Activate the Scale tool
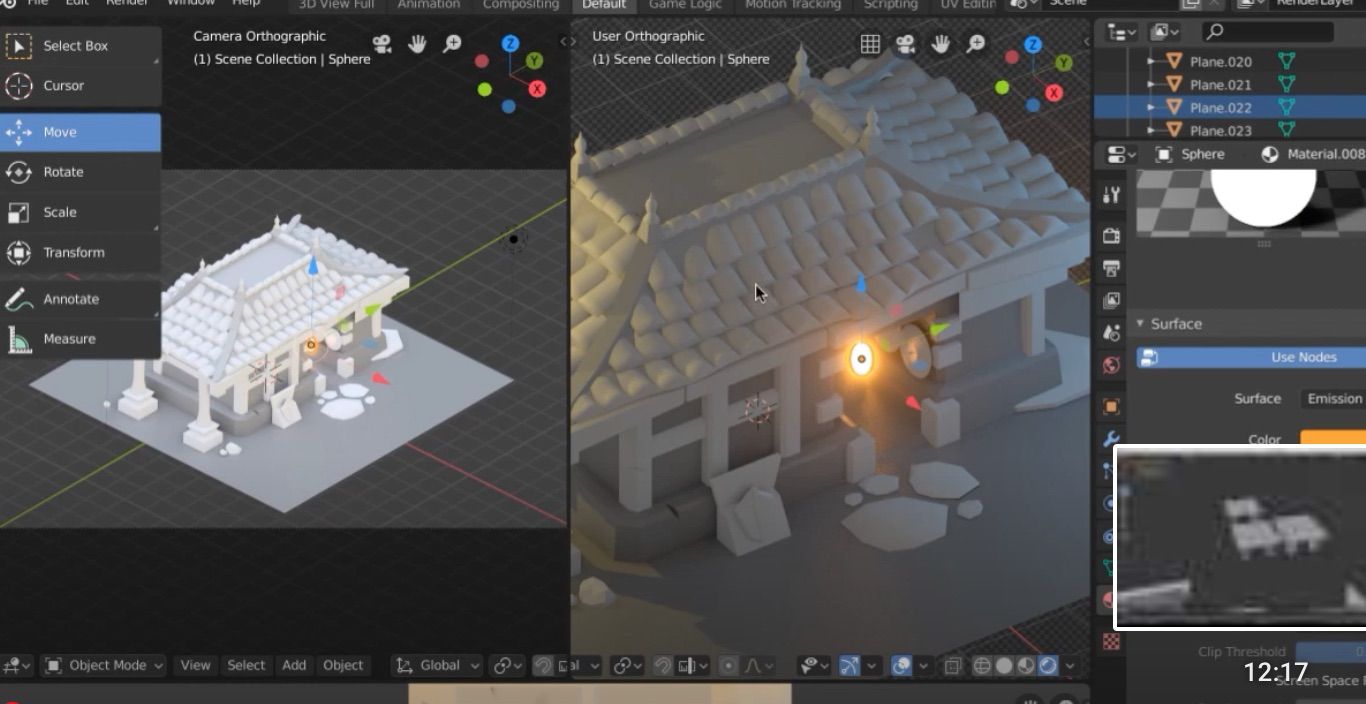This screenshot has width=1366, height=704. tap(80, 212)
